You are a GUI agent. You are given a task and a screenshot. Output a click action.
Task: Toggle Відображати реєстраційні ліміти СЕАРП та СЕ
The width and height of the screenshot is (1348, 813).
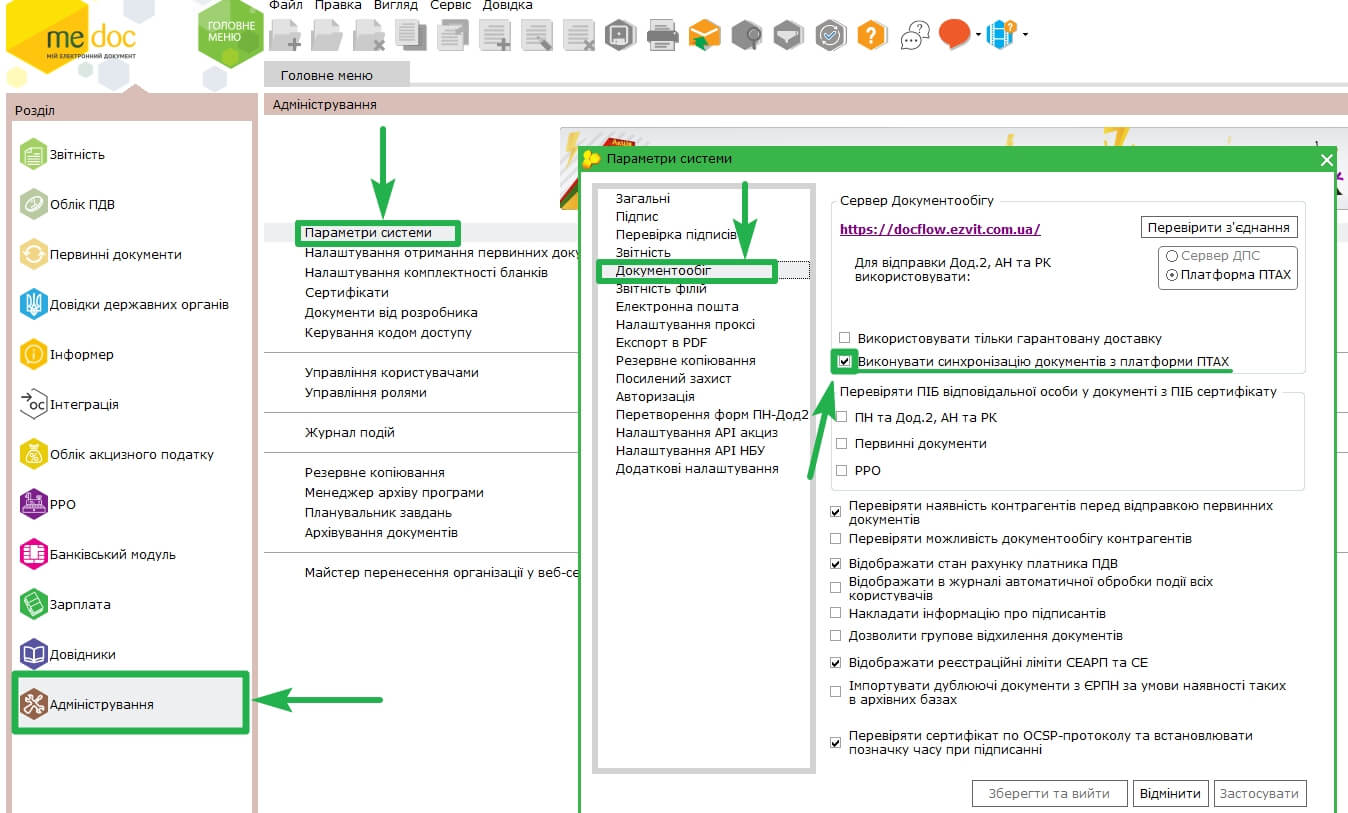(836, 662)
